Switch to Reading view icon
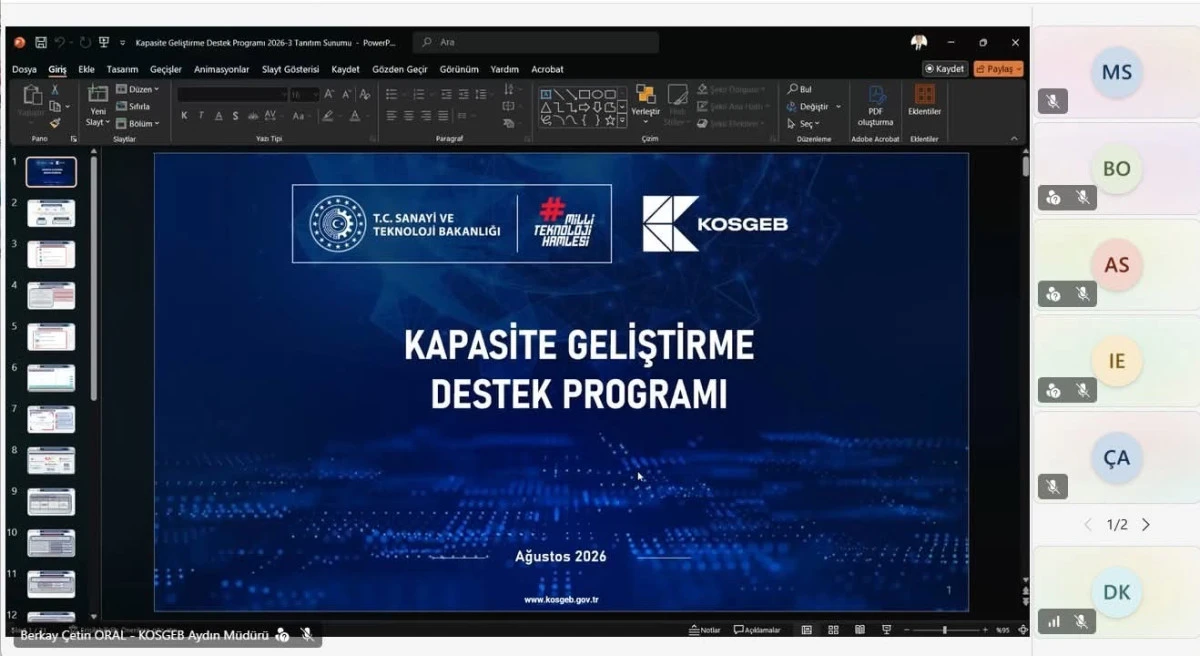Screen dimensions: 1200x656 click(x=860, y=630)
